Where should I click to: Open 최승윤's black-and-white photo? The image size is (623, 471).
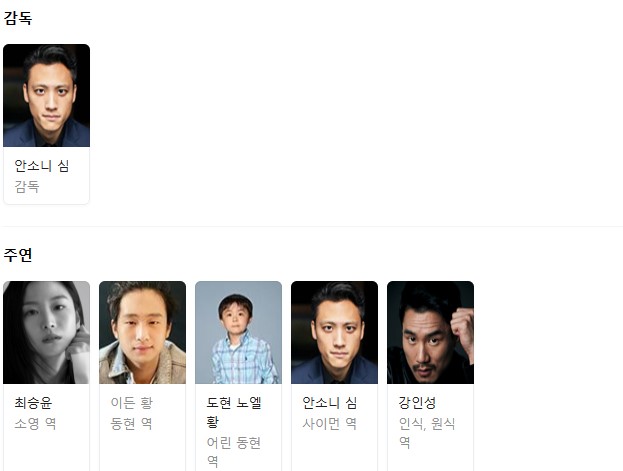pyautogui.click(x=46, y=332)
